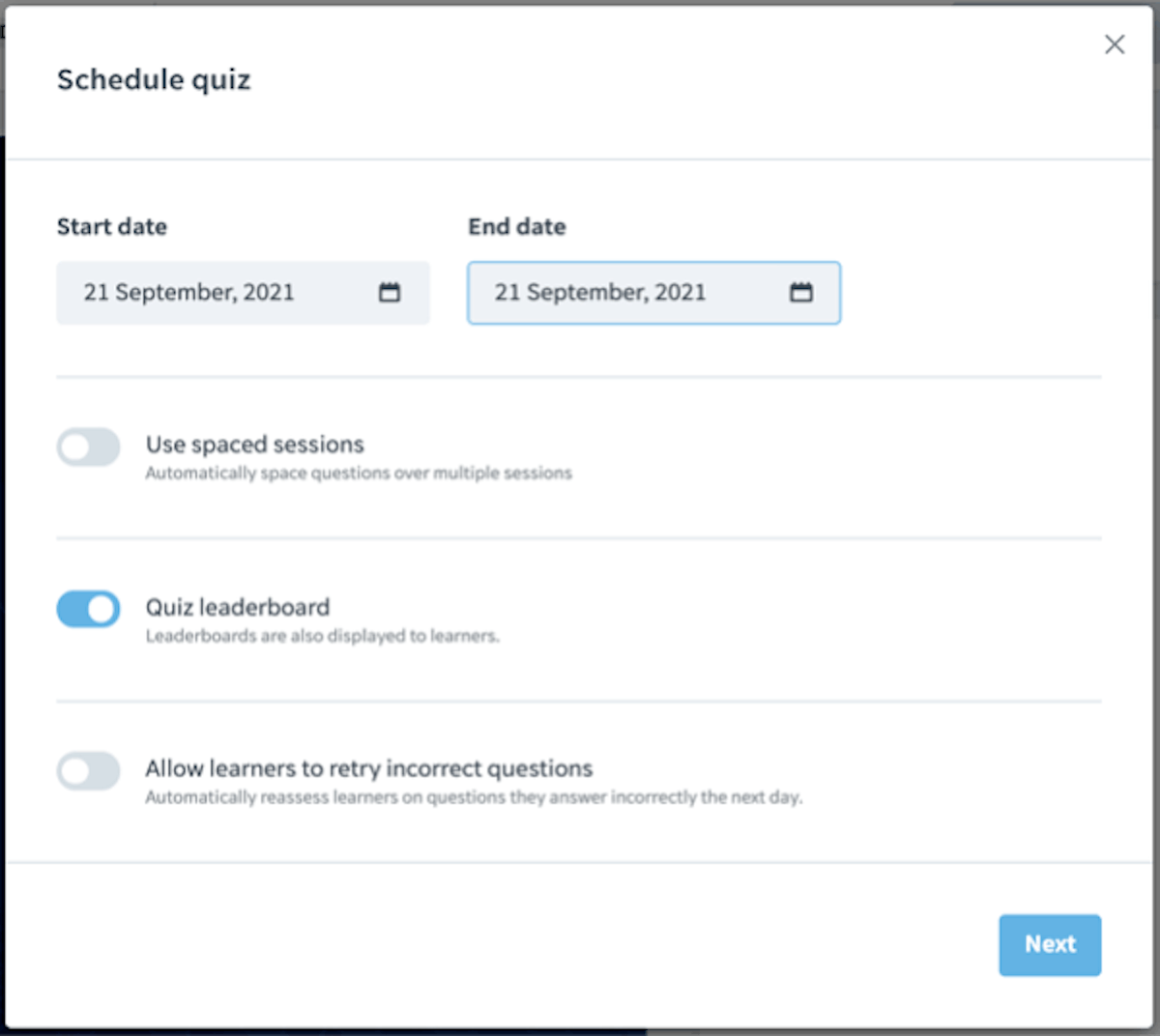Viewport: 1160px width, 1036px height.
Task: Enable the Use spaced sessions toggle
Action: [88, 447]
